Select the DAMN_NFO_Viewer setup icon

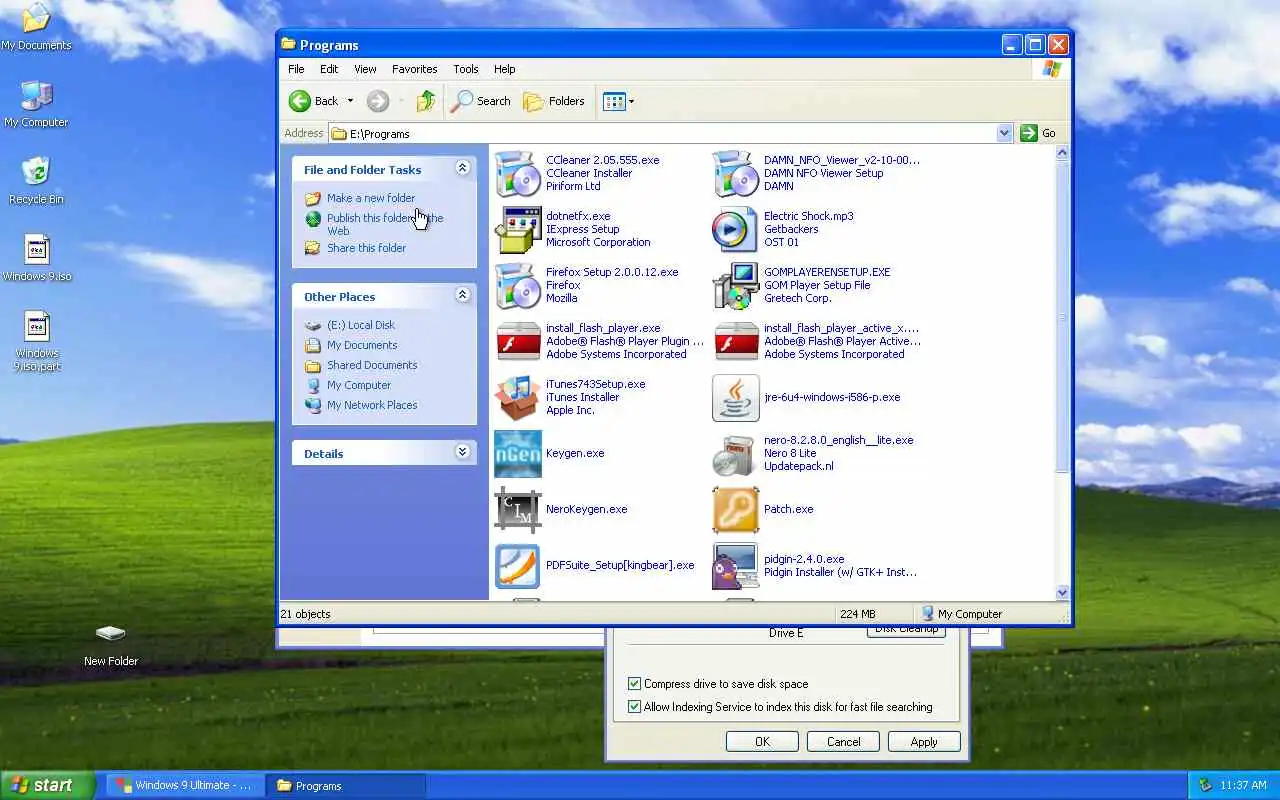[736, 173]
